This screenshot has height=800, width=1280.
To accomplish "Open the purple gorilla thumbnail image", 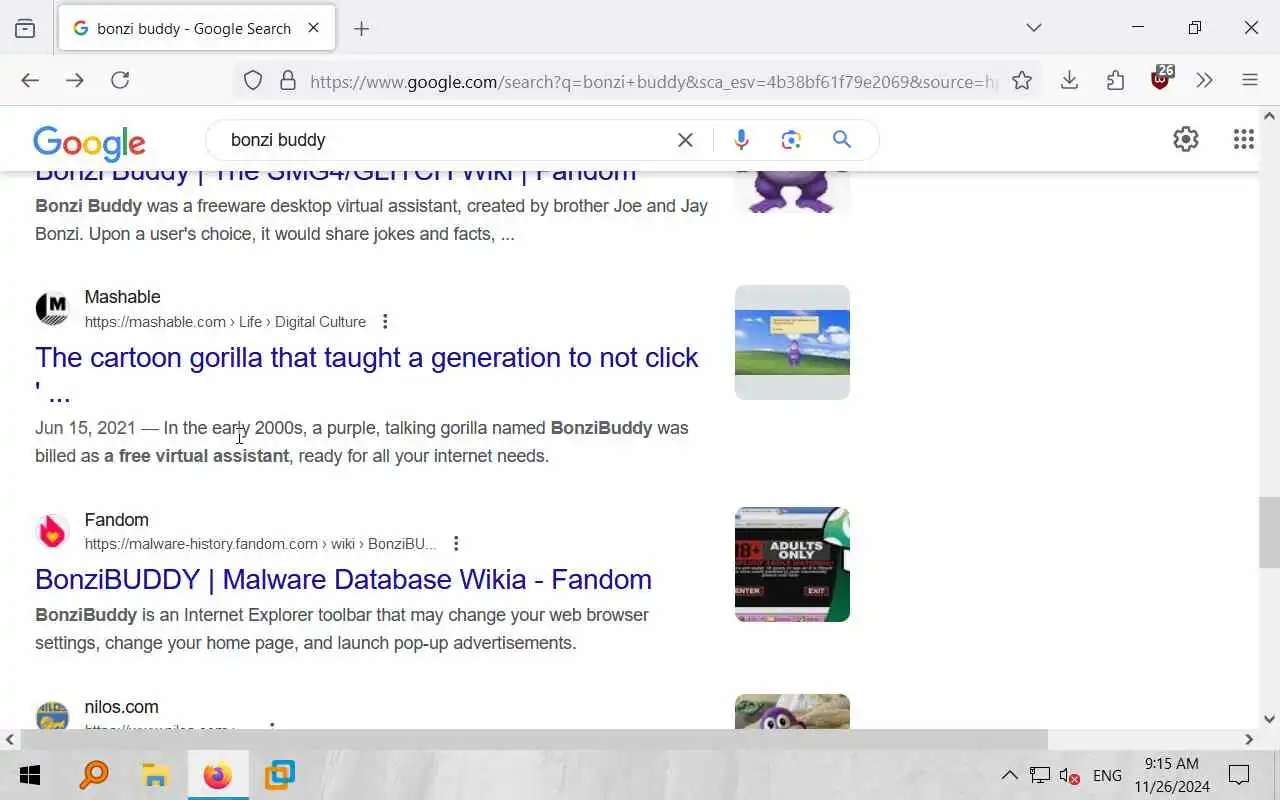I will (x=792, y=192).
